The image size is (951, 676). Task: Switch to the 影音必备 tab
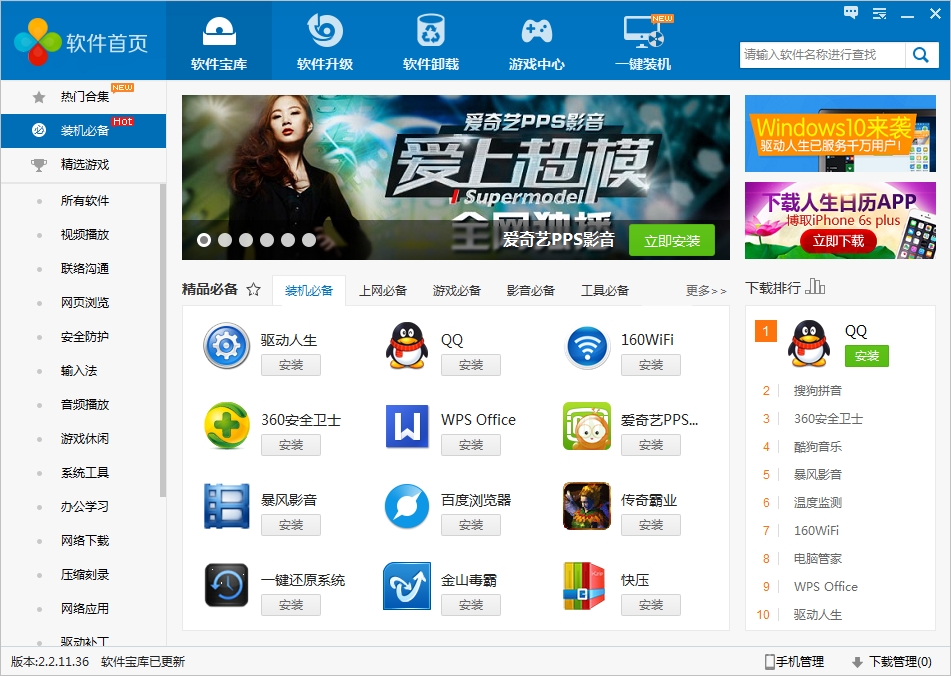coord(531,291)
